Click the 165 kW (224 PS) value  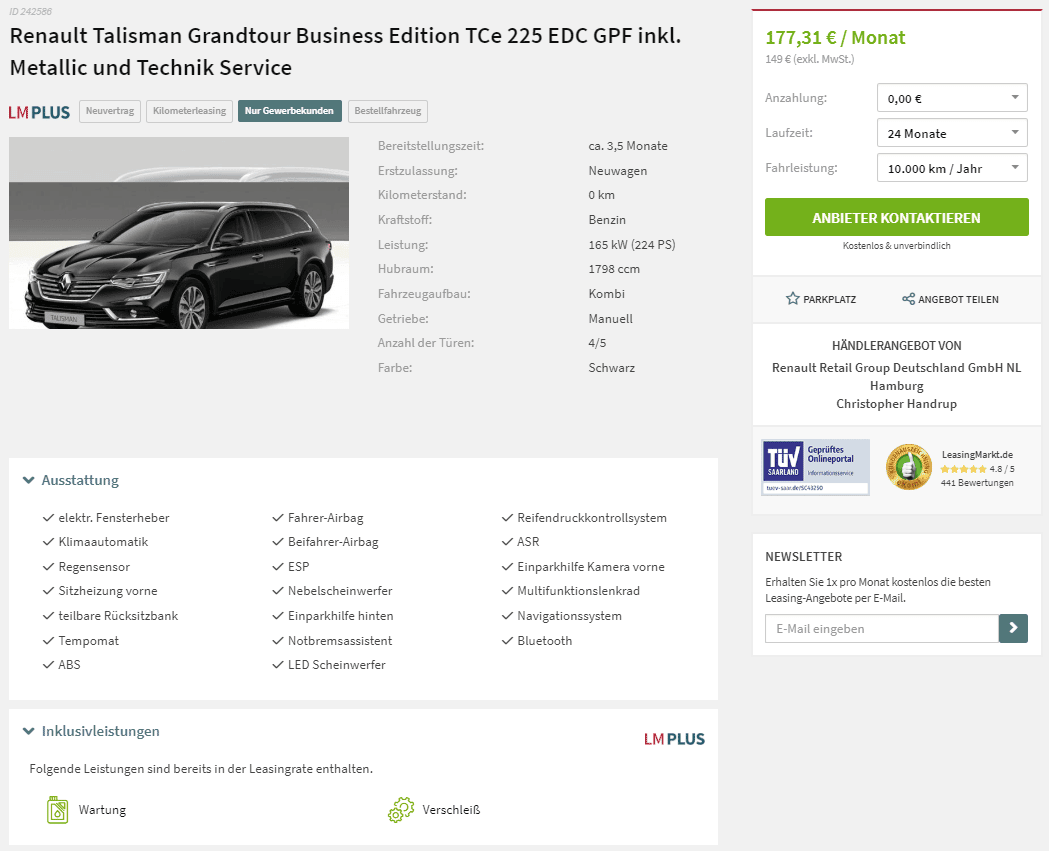point(632,244)
